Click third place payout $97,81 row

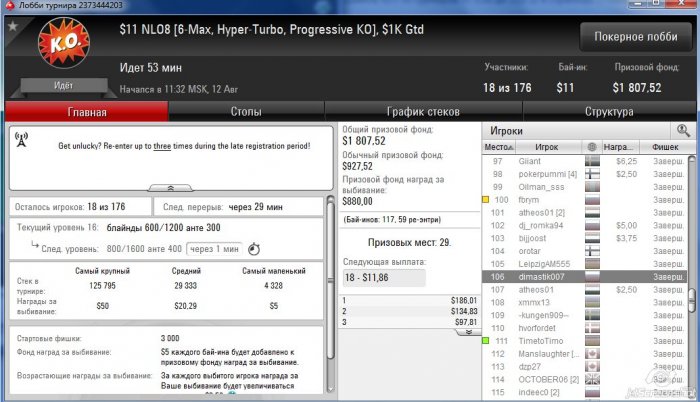pos(409,322)
